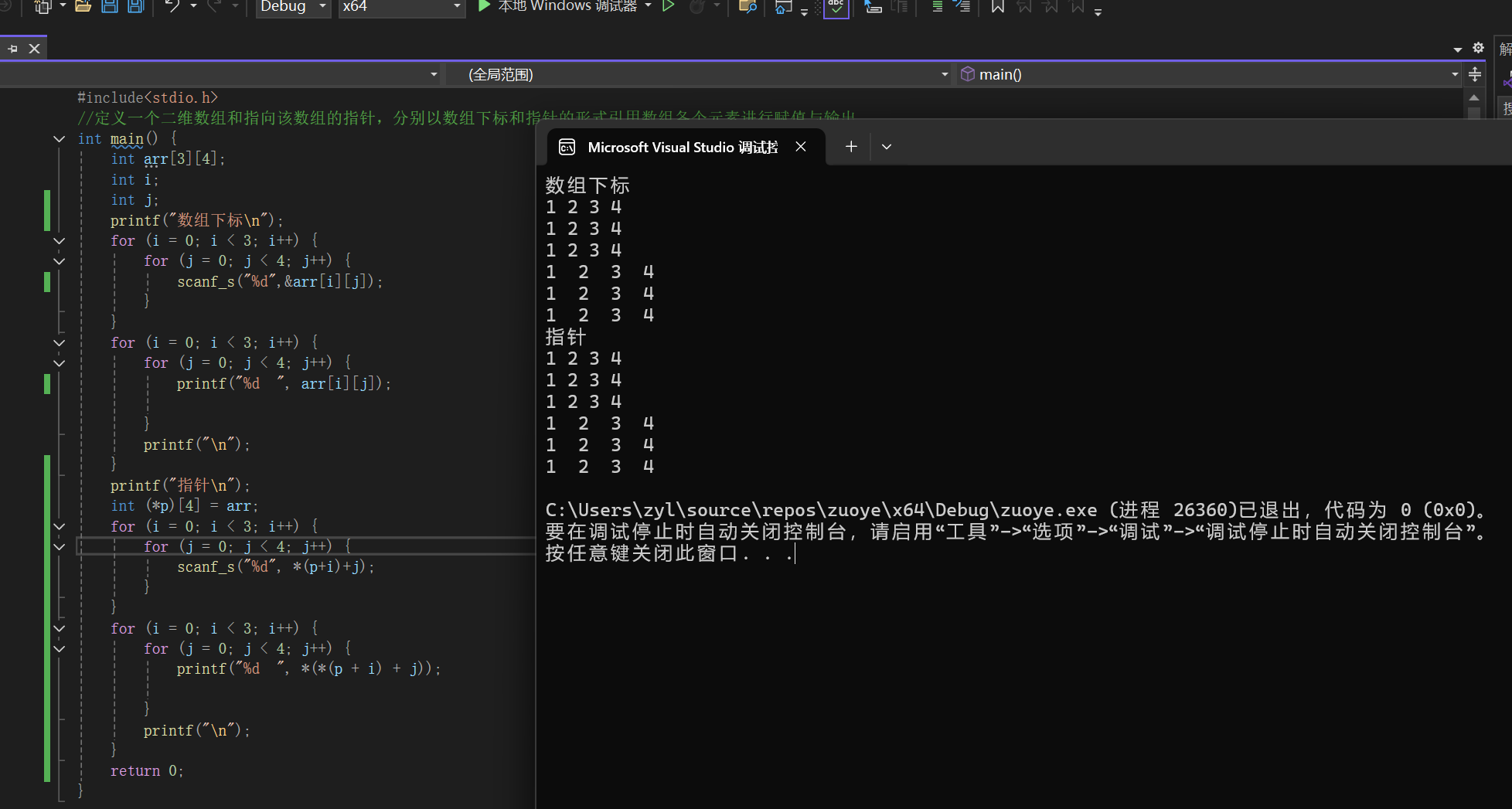Undo the last edit
Image resolution: width=1512 pixels, height=809 pixels.
172,7
